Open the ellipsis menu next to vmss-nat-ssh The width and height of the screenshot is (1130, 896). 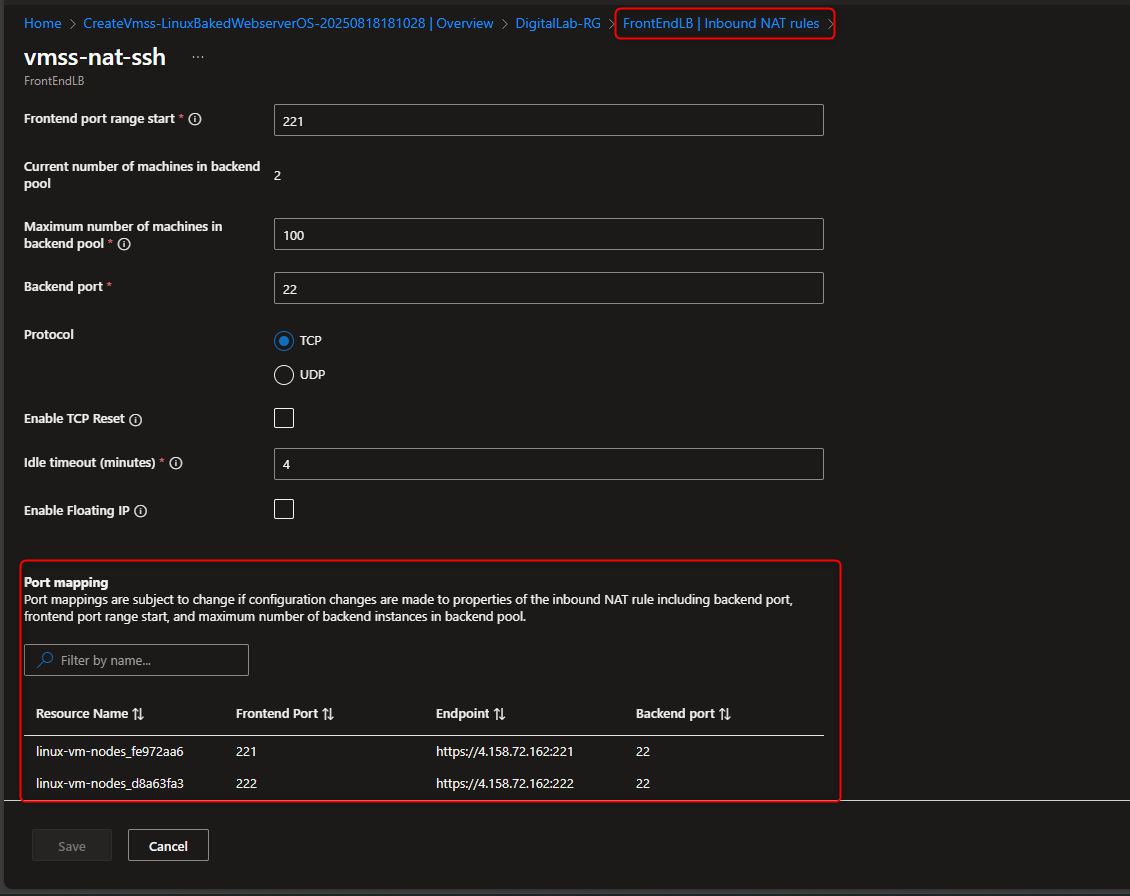coord(197,57)
